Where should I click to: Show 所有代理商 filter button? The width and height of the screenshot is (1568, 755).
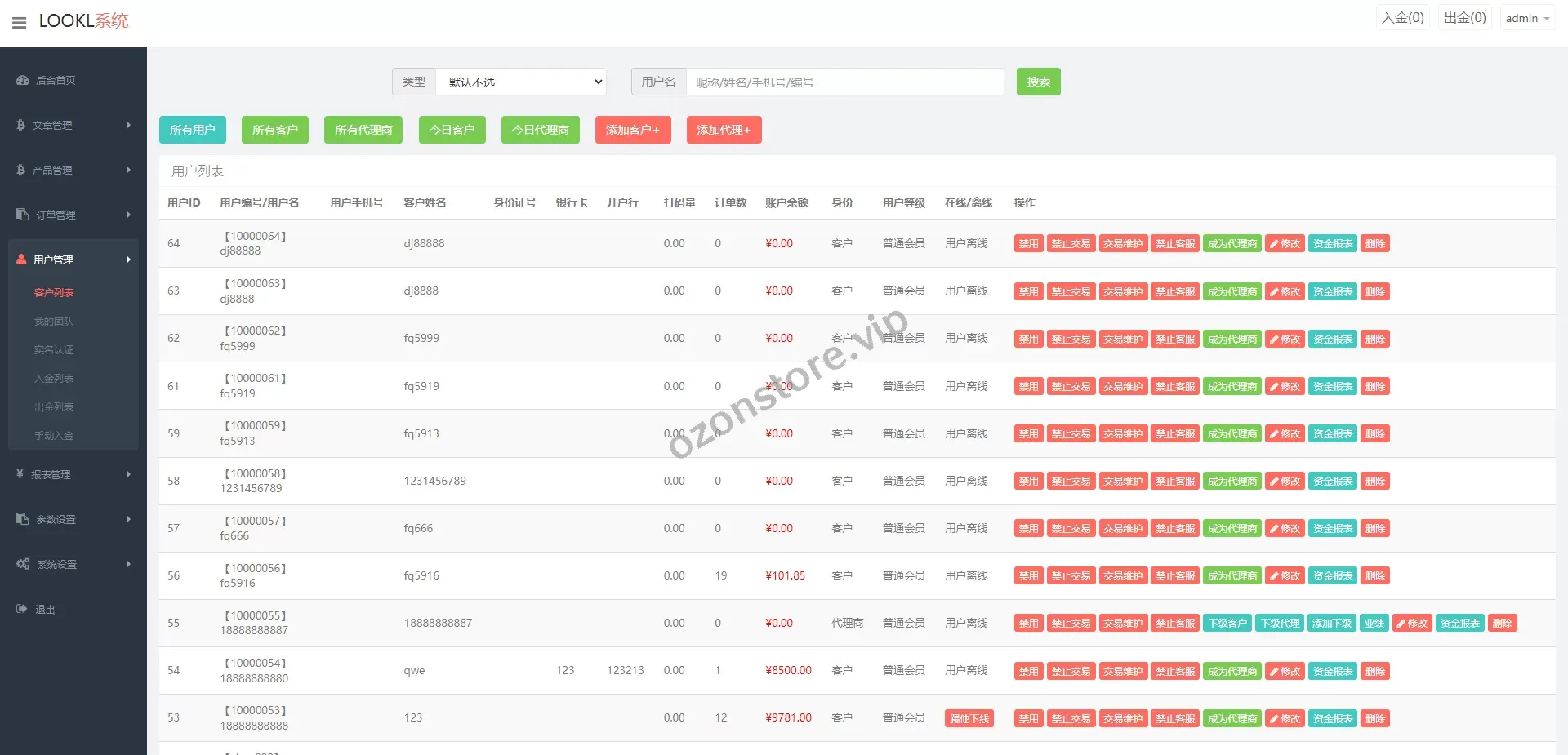click(363, 130)
